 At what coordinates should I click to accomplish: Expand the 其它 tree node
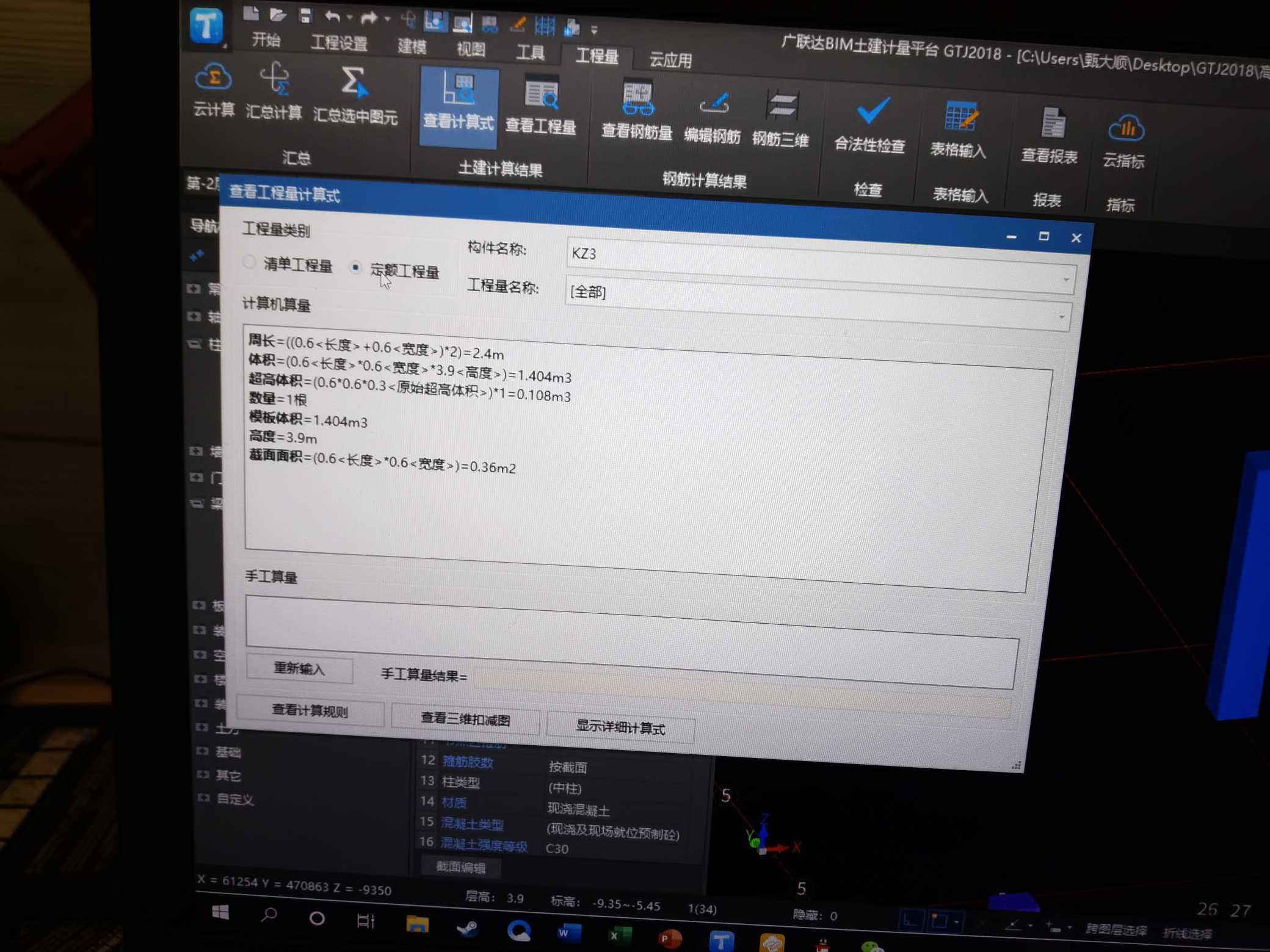pos(202,774)
